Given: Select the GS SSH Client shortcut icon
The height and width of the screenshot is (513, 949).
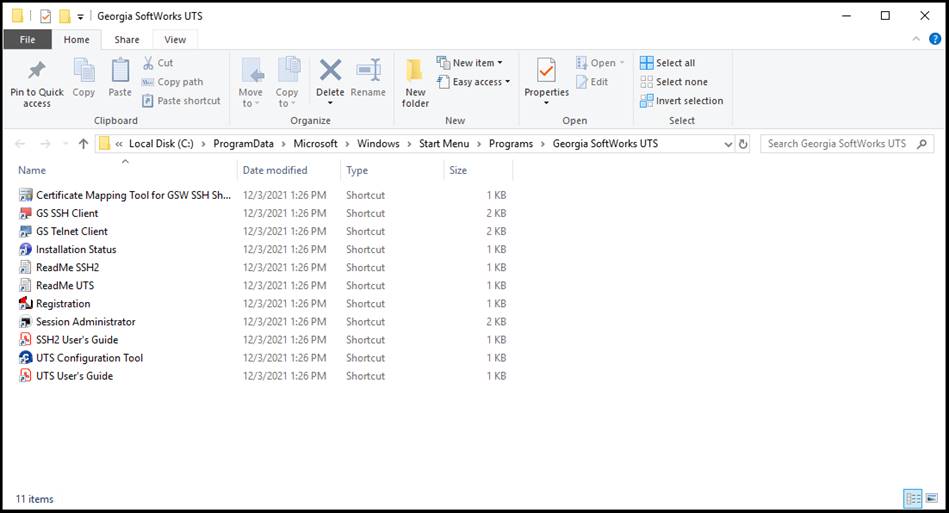Looking at the screenshot, I should tap(25, 213).
